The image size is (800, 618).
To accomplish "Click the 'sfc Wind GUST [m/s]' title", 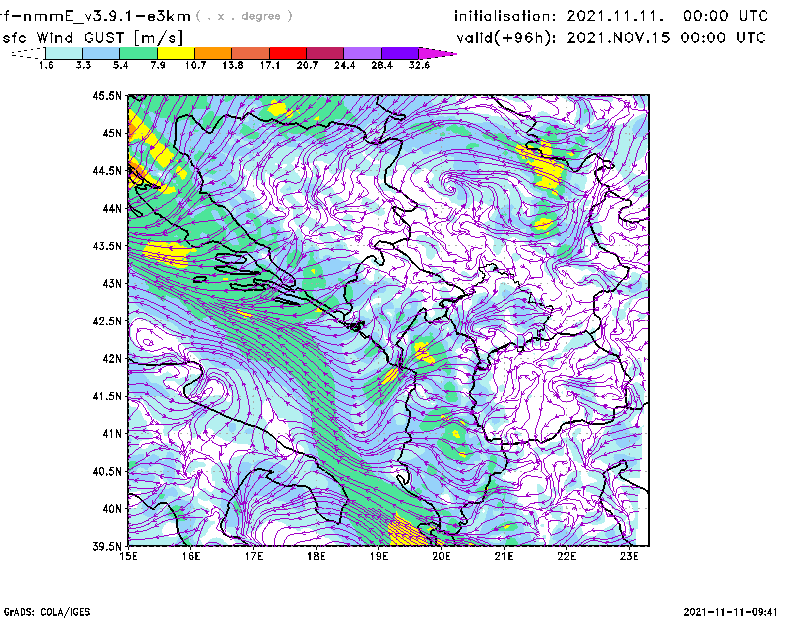I will tap(92, 38).
